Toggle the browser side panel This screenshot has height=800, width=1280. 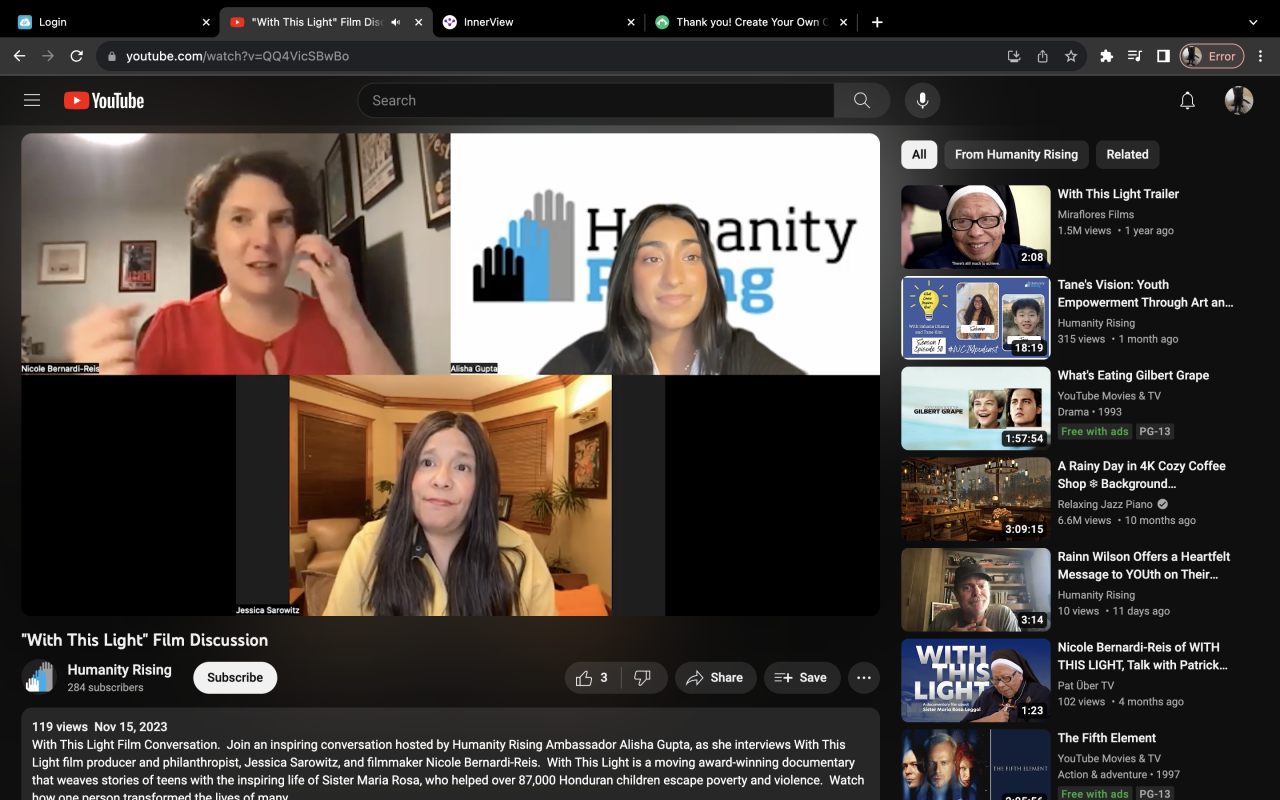[1163, 56]
